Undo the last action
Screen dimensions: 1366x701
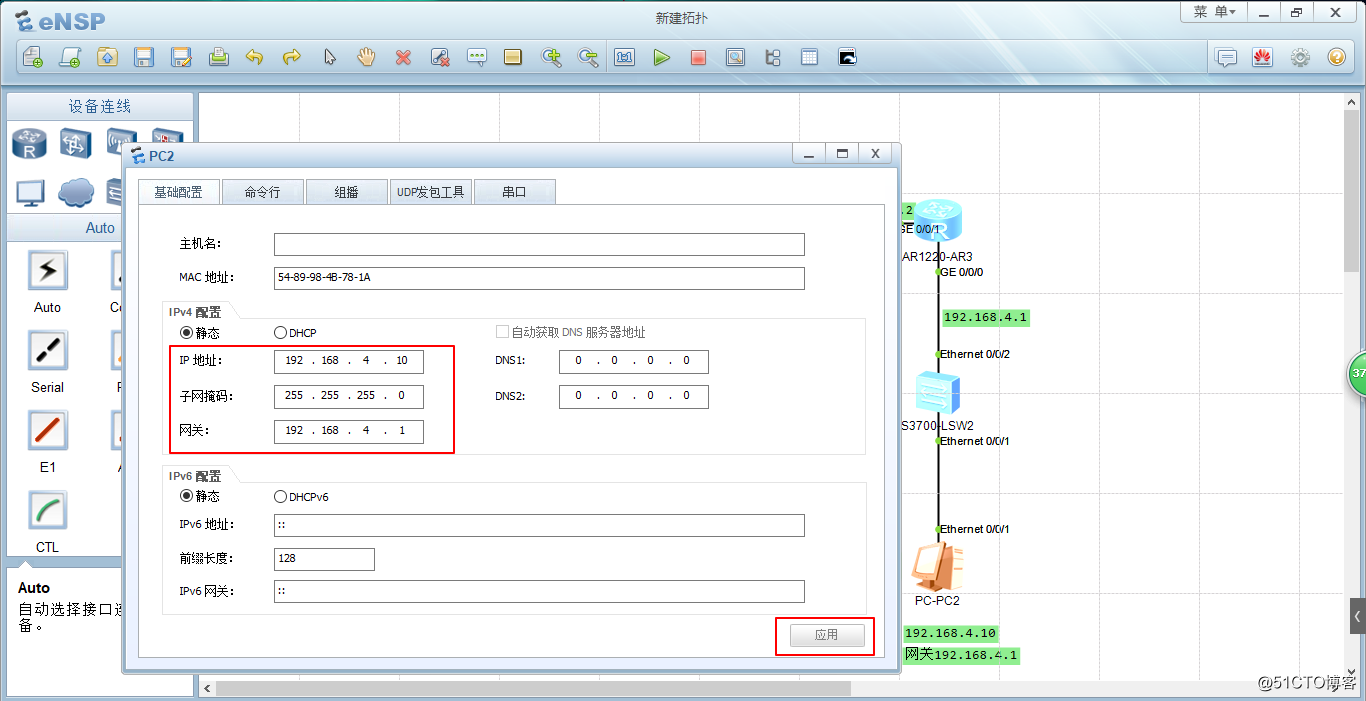coord(255,57)
